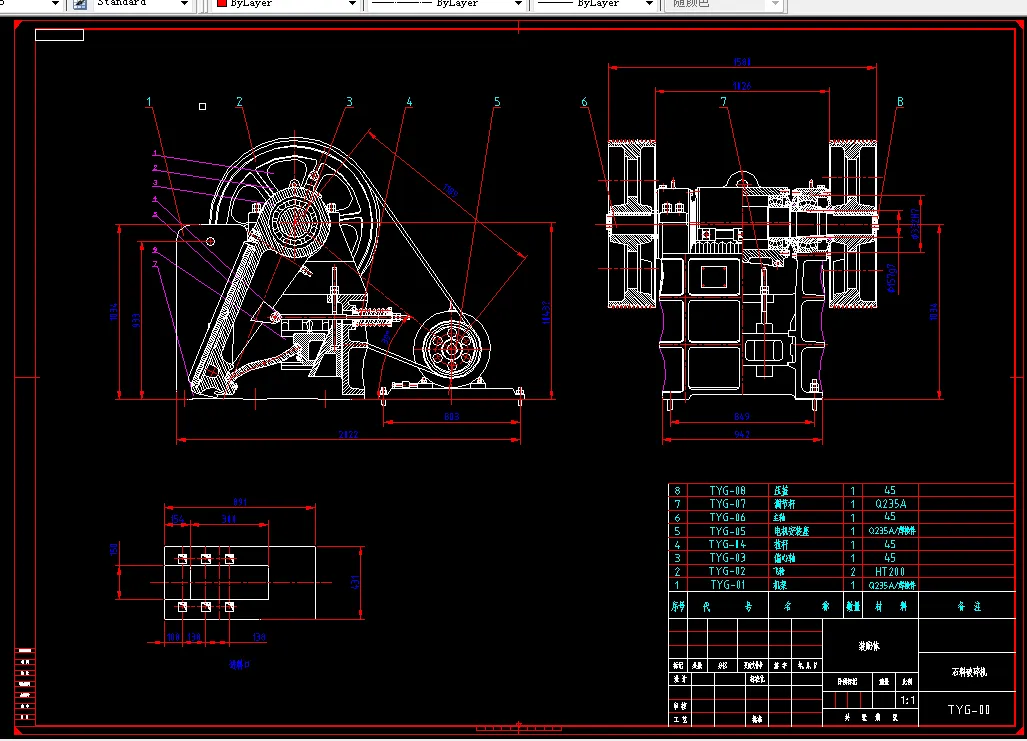This screenshot has width=1027, height=741.
Task: Select part code TYG-02 in parts list
Action: (x=728, y=571)
